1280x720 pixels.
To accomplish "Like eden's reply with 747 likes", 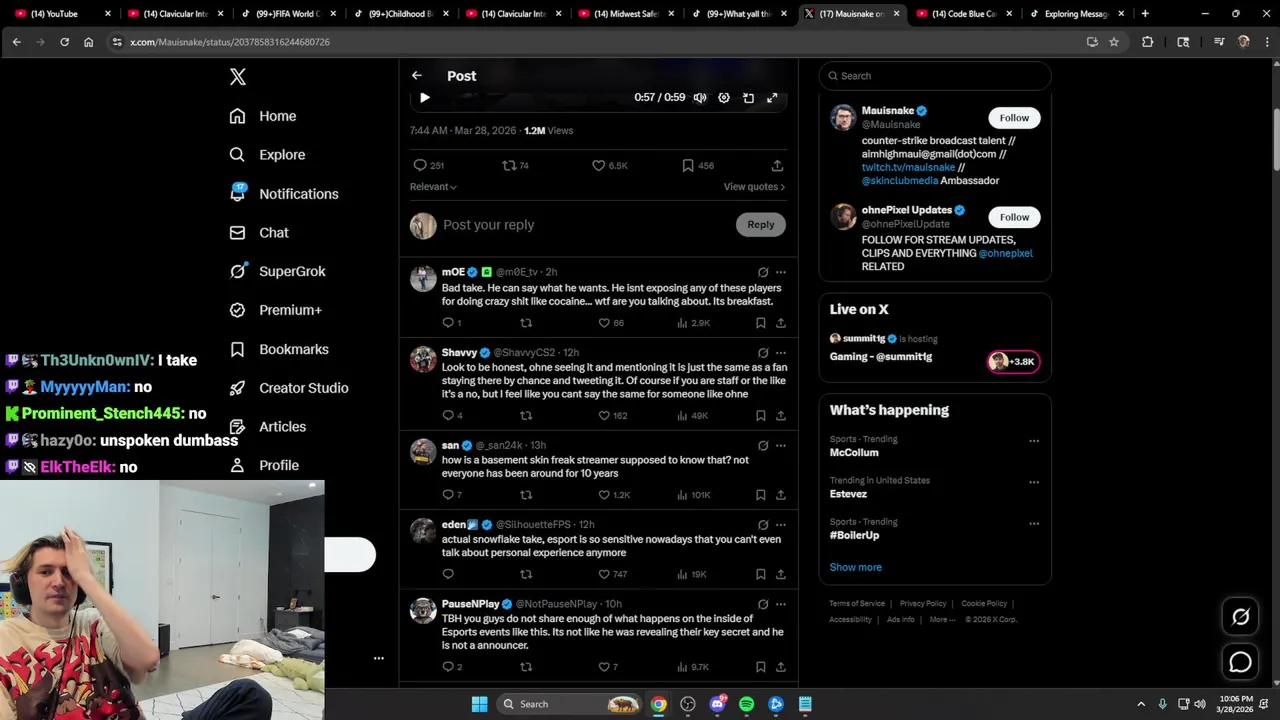I will coord(612,574).
